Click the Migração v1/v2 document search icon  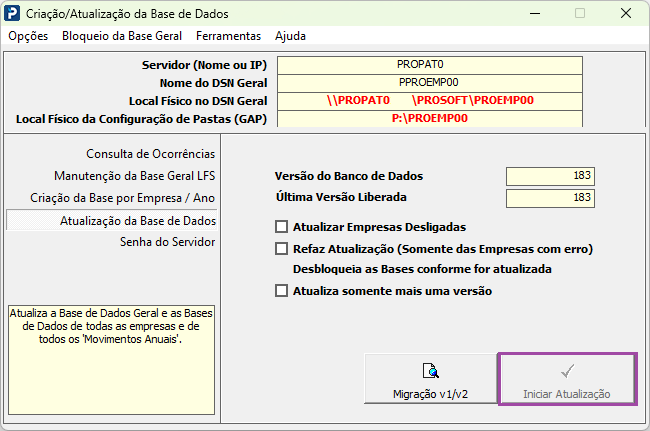click(431, 370)
